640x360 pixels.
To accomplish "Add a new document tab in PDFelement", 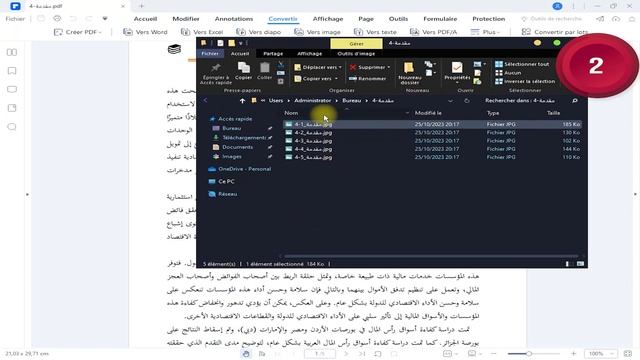I will coord(142,6).
